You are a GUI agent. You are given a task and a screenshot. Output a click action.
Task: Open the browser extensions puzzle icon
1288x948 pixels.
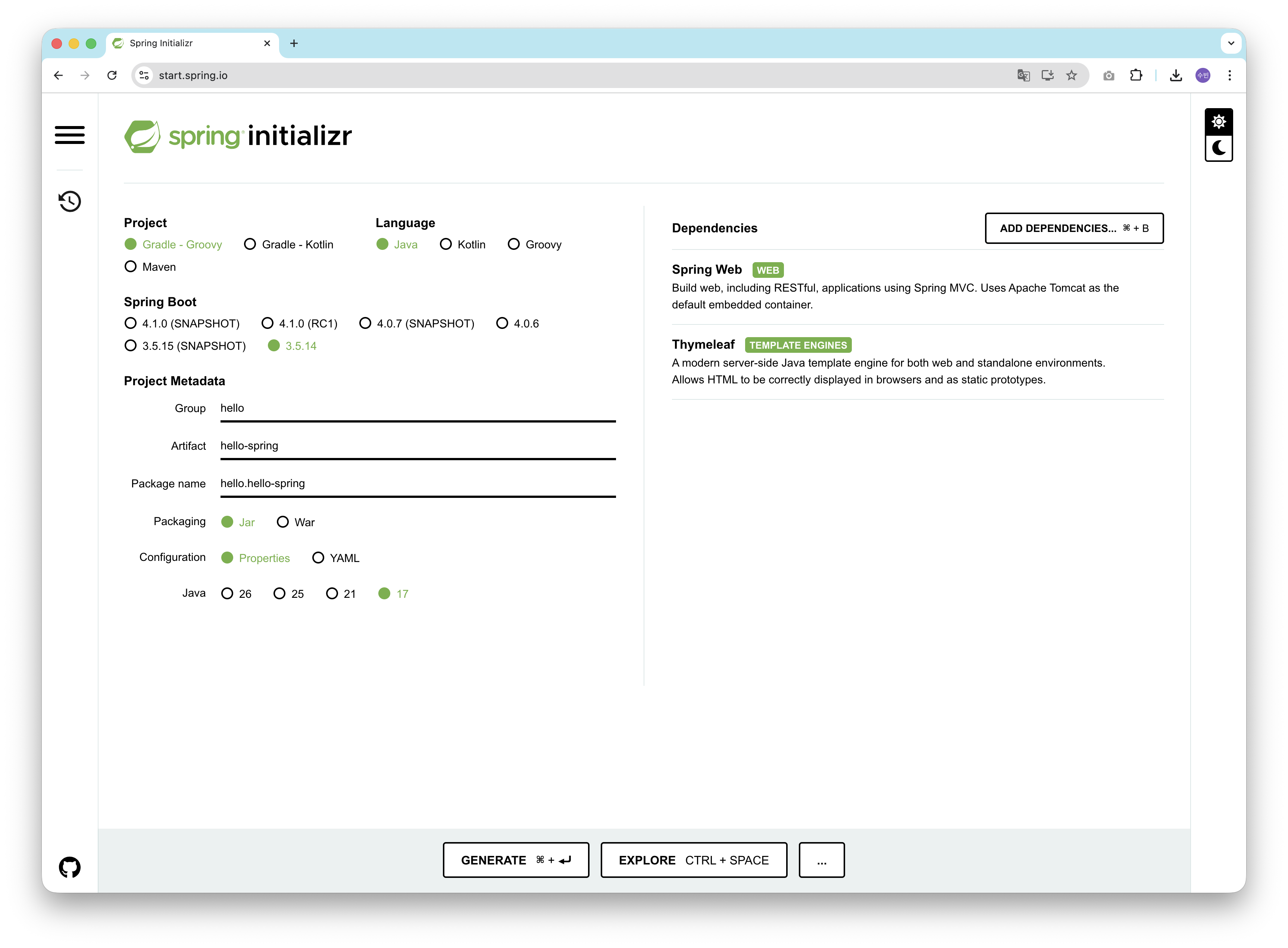[1136, 75]
